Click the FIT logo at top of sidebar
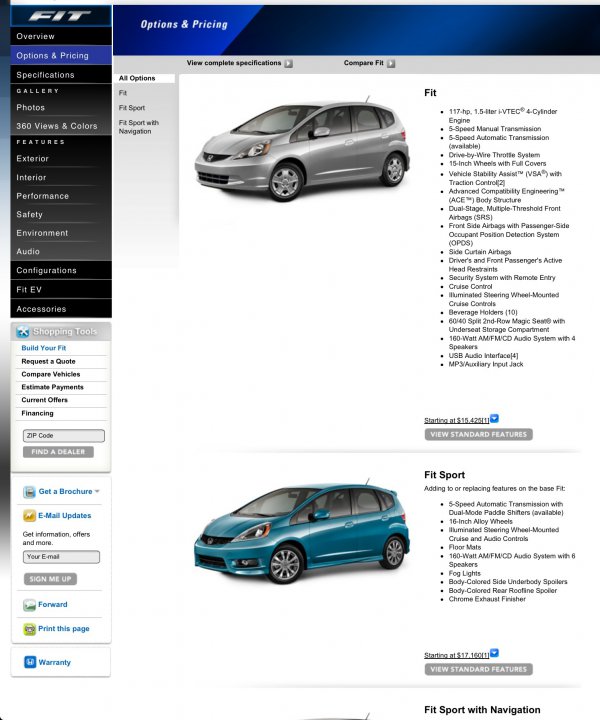 [x=61, y=16]
